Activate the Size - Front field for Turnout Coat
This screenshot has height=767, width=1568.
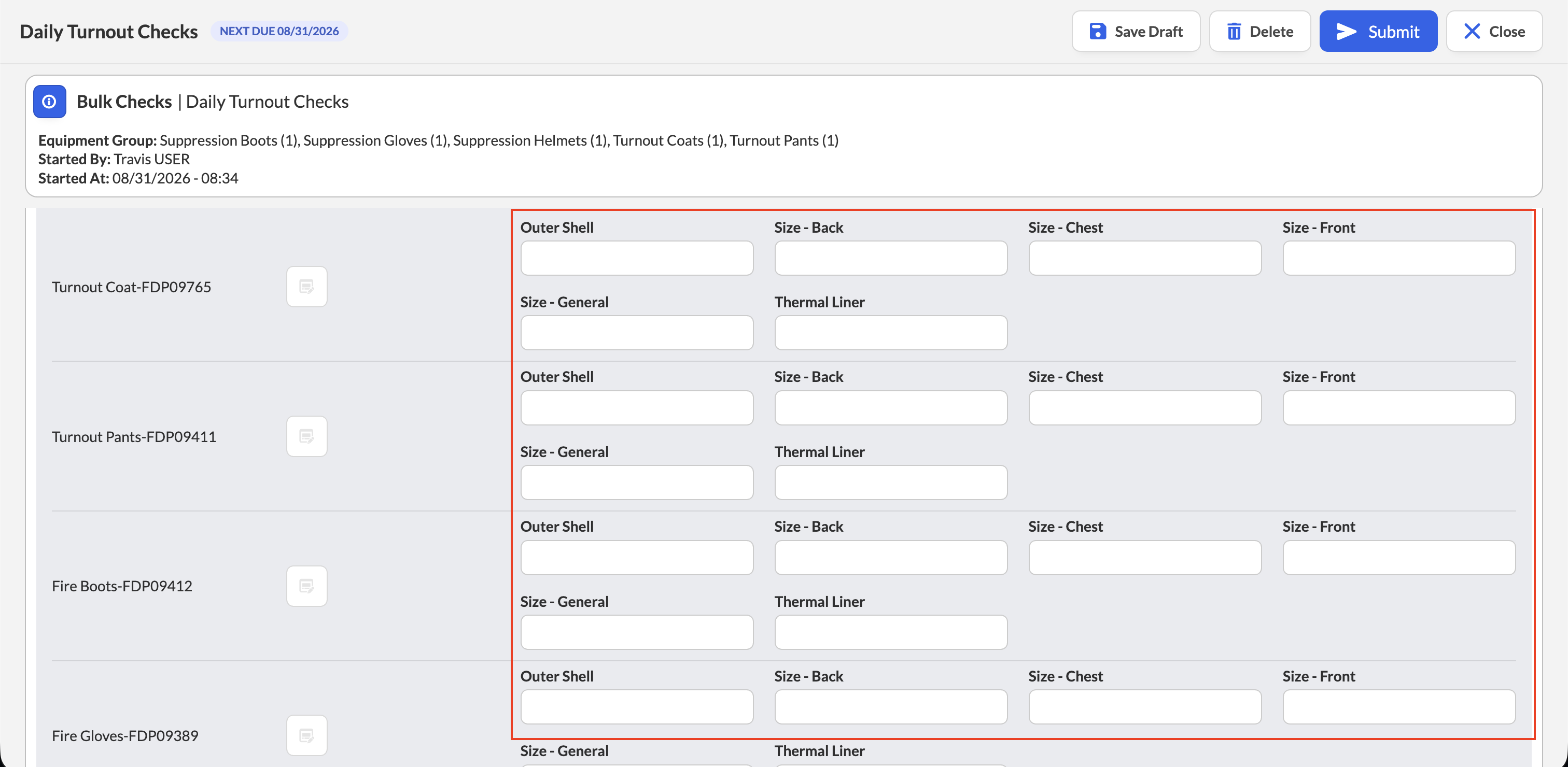[1399, 258]
